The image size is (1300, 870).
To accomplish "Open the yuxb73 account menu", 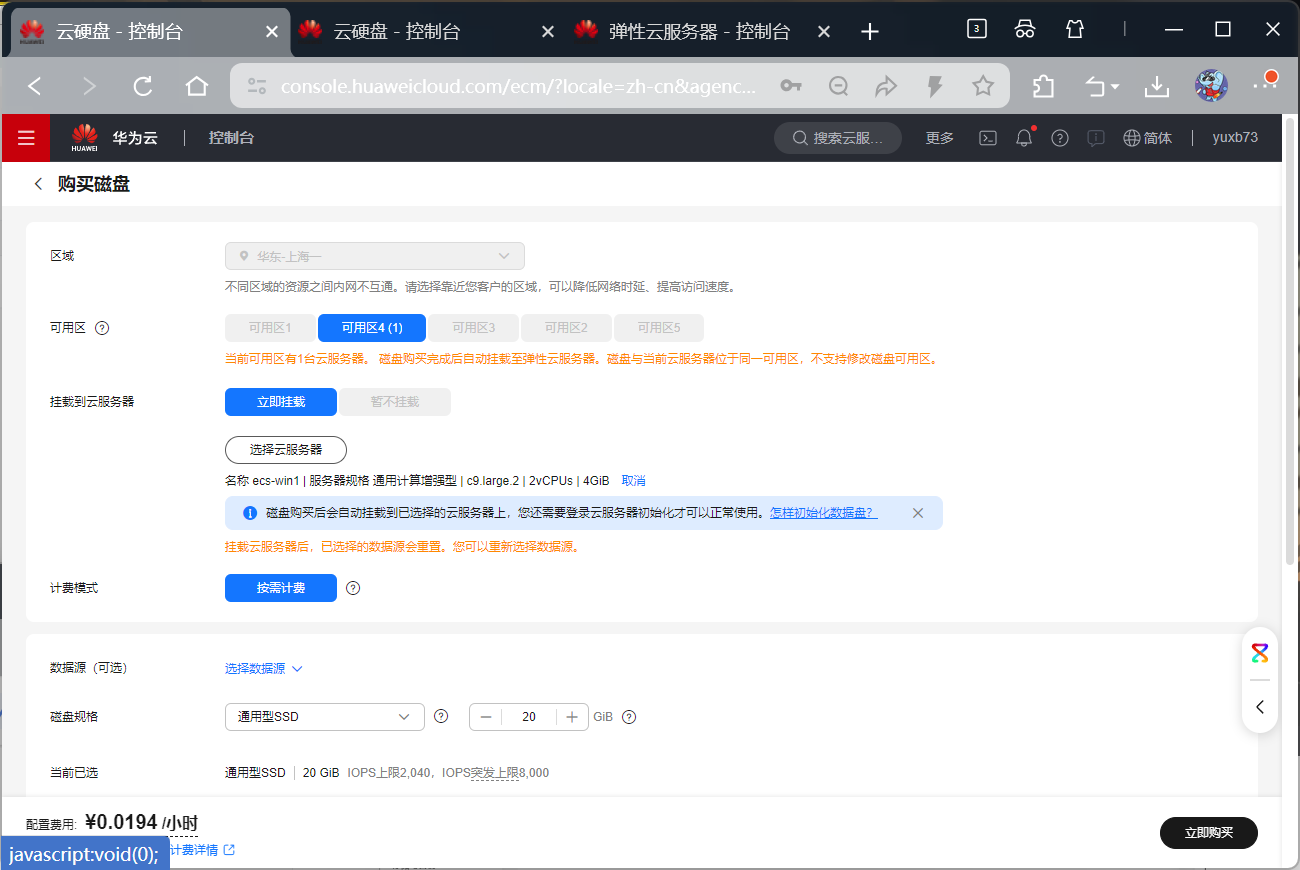I will coord(1235,138).
